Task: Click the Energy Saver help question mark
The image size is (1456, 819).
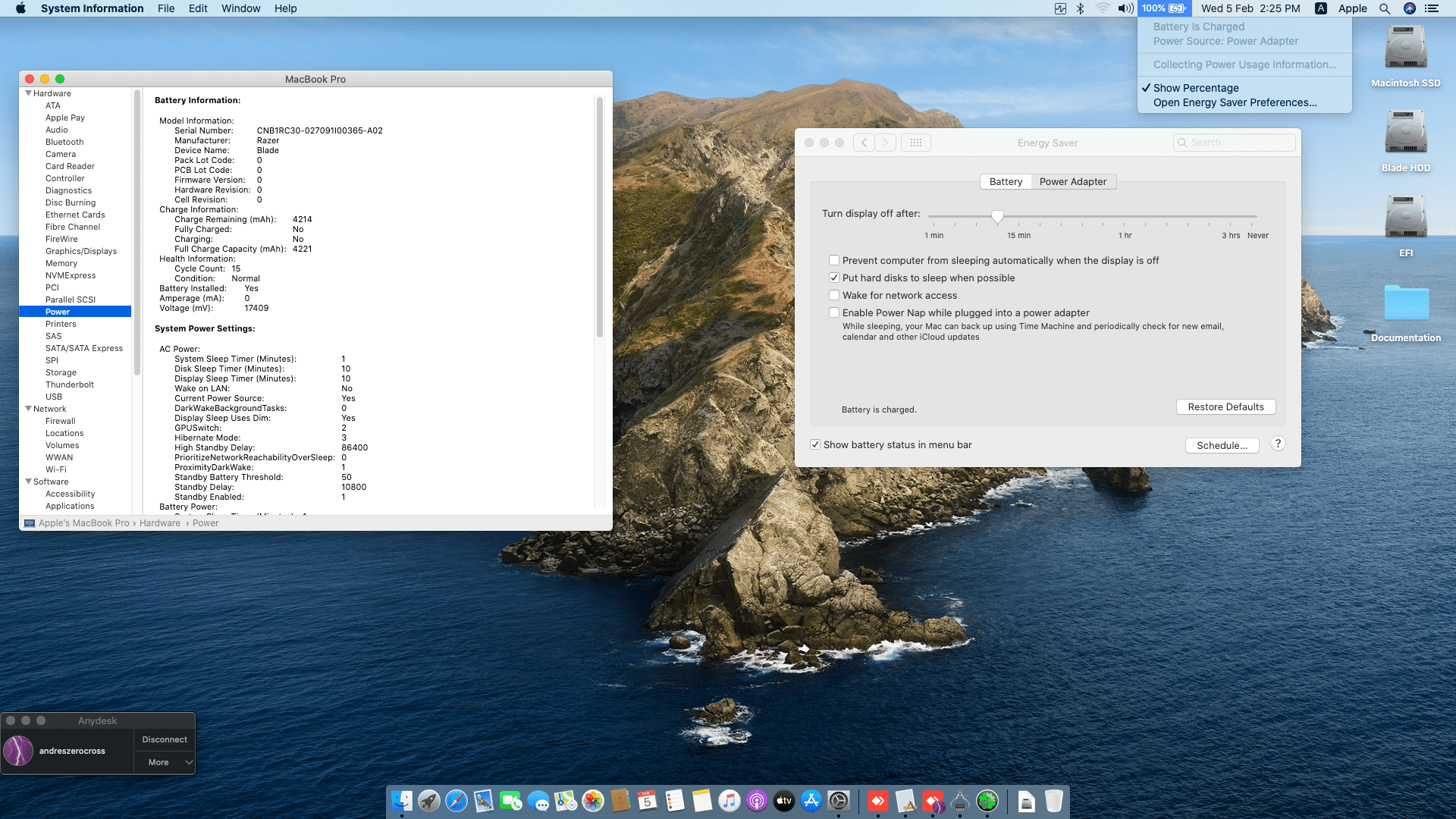Action: point(1278,444)
